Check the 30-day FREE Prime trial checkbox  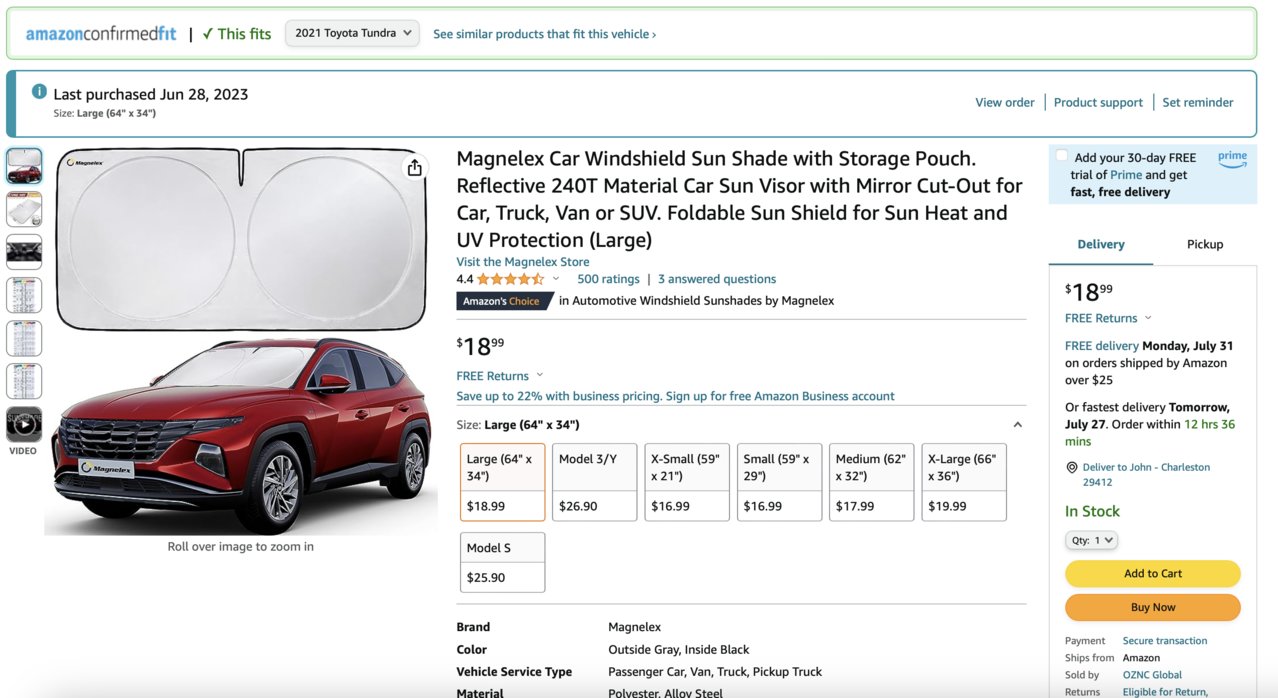pos(1061,156)
